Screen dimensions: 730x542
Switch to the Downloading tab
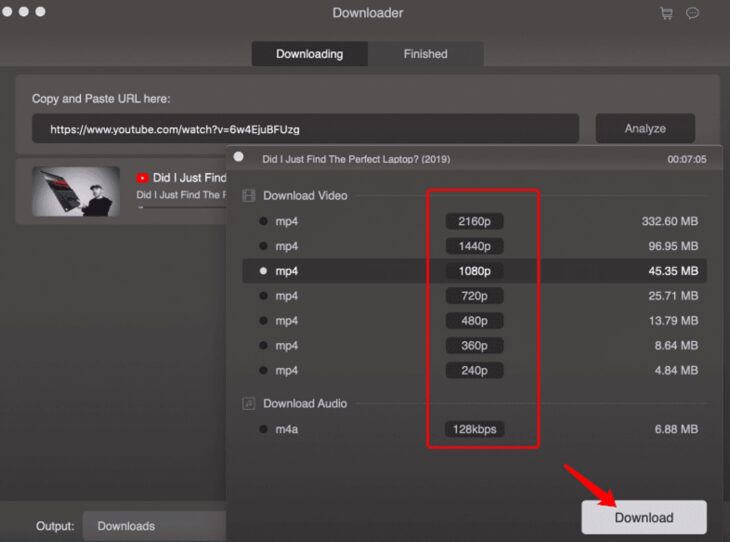click(x=309, y=54)
